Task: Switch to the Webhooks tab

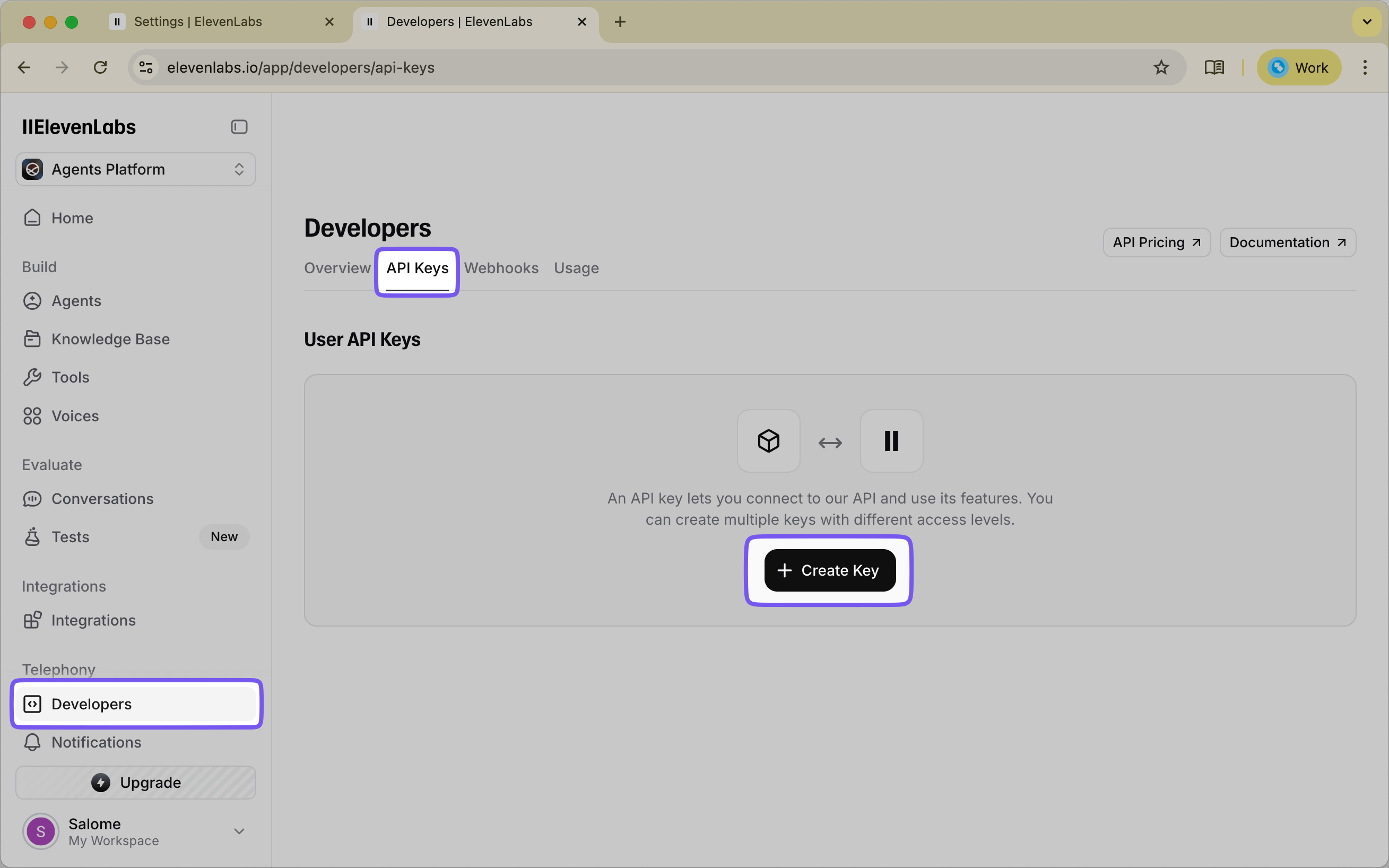Action: 501,267
